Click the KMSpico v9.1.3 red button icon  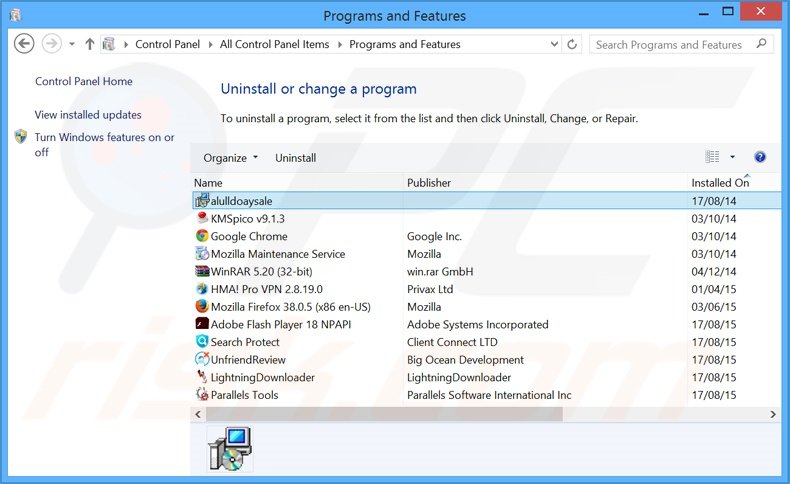click(202, 218)
